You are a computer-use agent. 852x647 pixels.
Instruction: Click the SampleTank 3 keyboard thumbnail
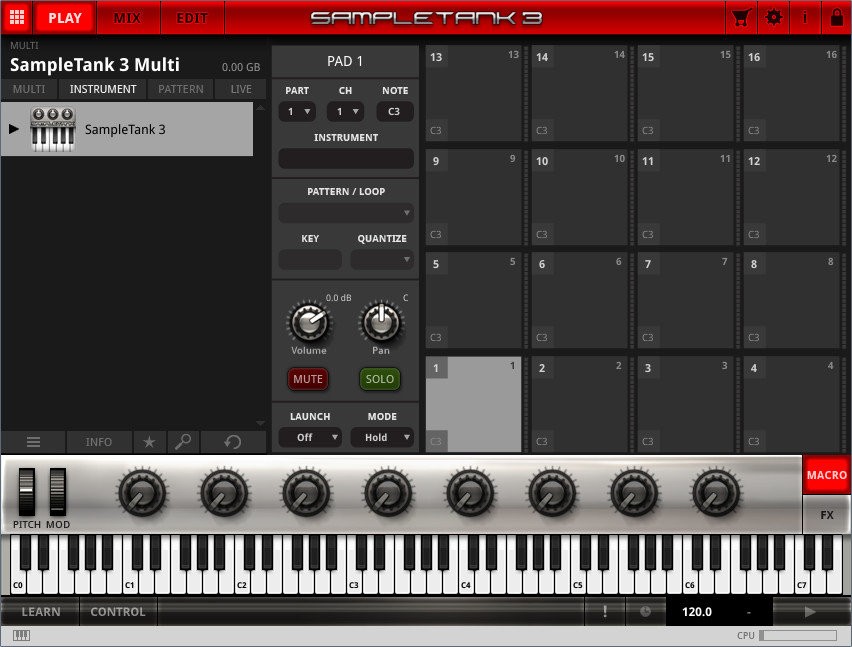[x=53, y=129]
